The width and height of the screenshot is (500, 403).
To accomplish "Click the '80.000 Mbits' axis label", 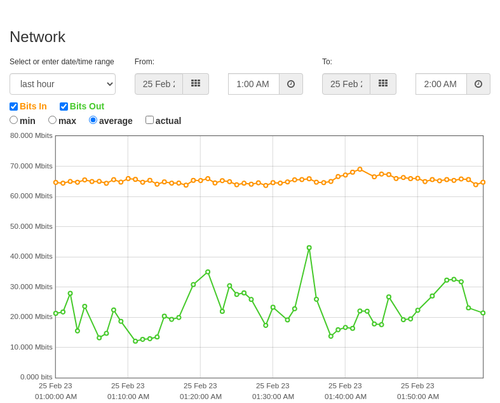I will tap(31, 136).
